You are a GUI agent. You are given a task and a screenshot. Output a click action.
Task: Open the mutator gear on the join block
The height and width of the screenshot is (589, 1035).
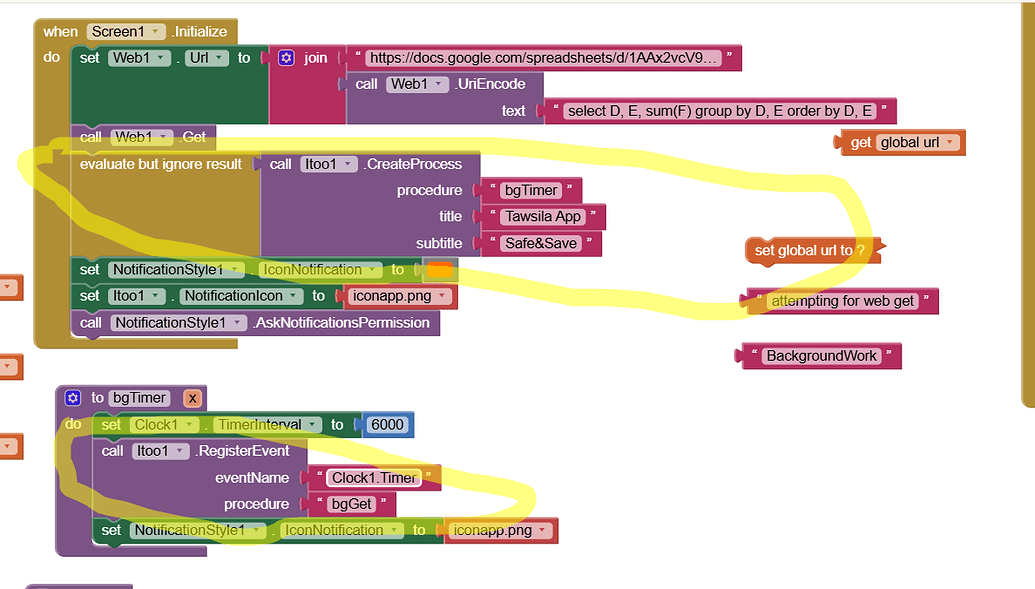pyautogui.click(x=285, y=57)
